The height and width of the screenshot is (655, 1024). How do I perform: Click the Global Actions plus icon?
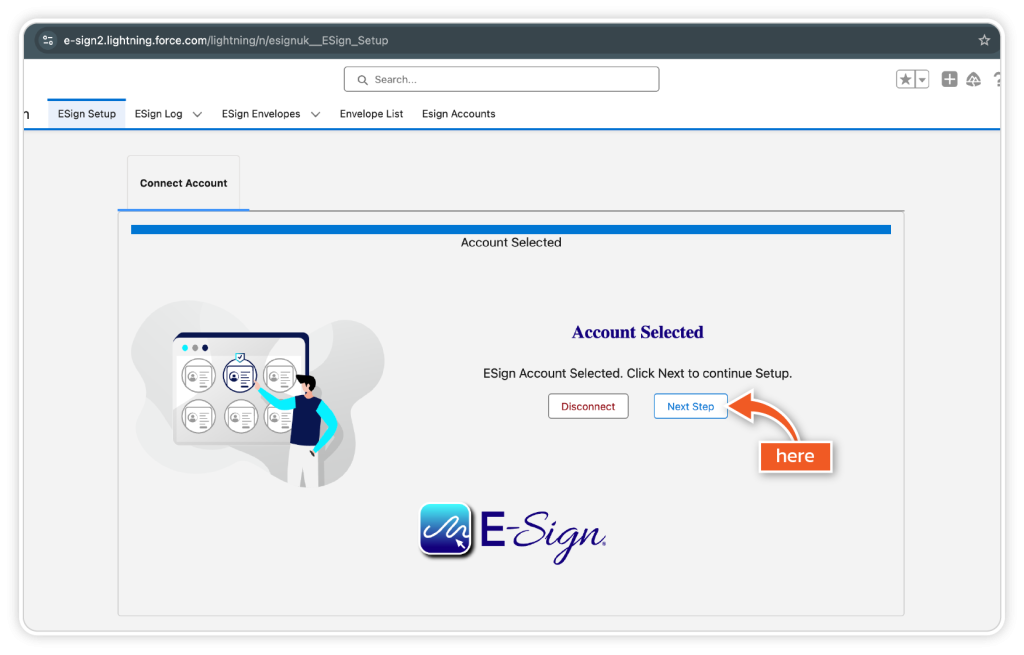949,80
